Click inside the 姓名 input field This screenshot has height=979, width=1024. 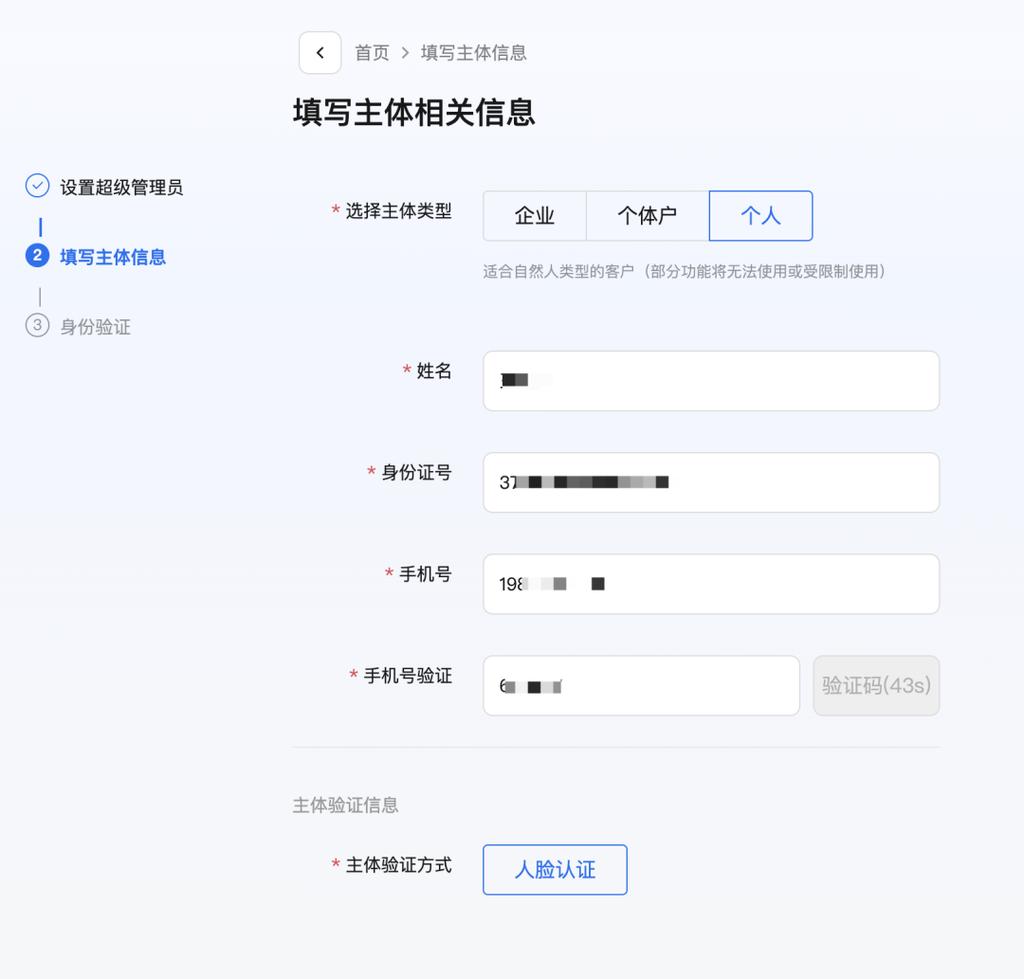(x=710, y=381)
